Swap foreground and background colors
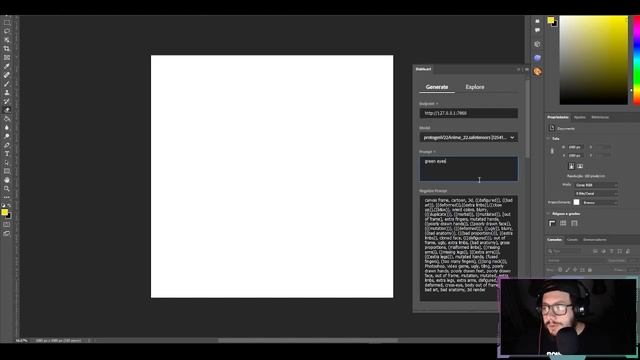640x360 pixels. pos(9,205)
